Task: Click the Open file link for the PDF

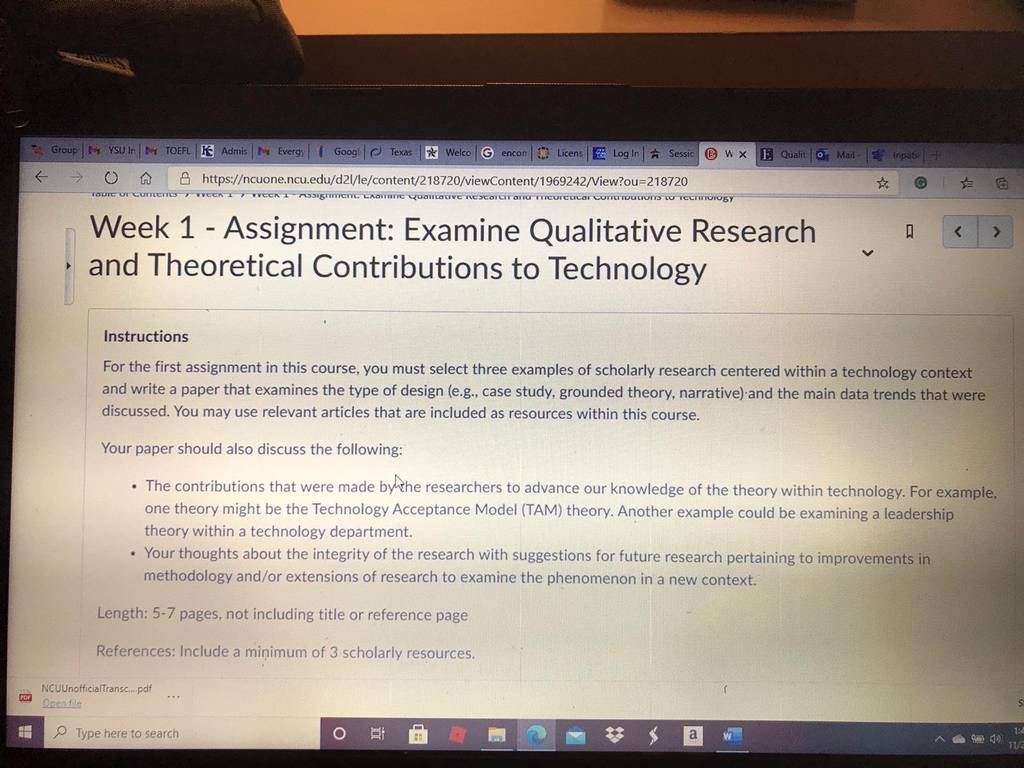Action: click(x=61, y=703)
